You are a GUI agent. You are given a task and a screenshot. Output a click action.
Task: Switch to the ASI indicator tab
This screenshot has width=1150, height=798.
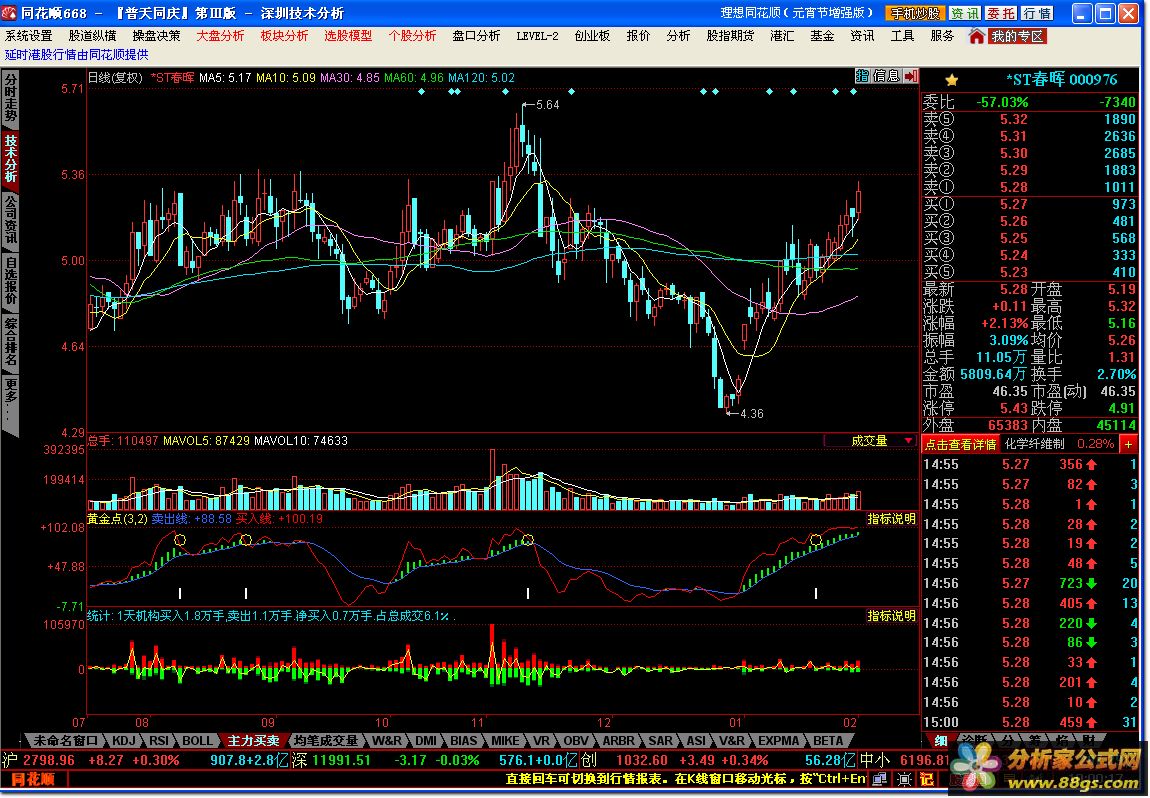click(x=696, y=741)
